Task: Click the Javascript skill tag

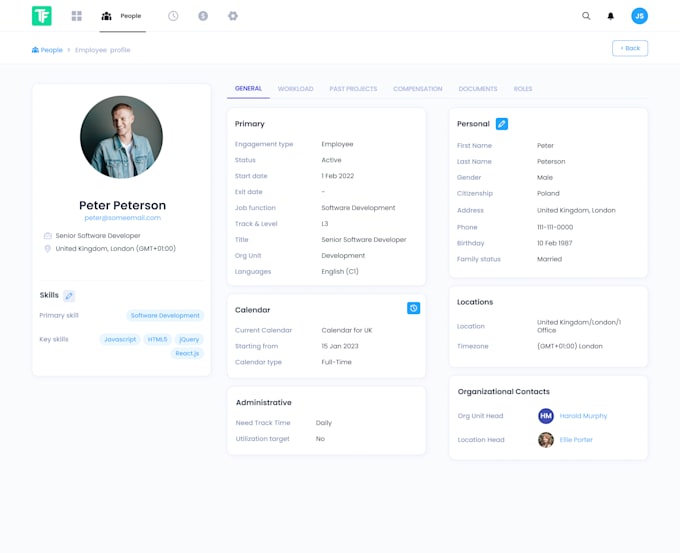Action: point(120,339)
